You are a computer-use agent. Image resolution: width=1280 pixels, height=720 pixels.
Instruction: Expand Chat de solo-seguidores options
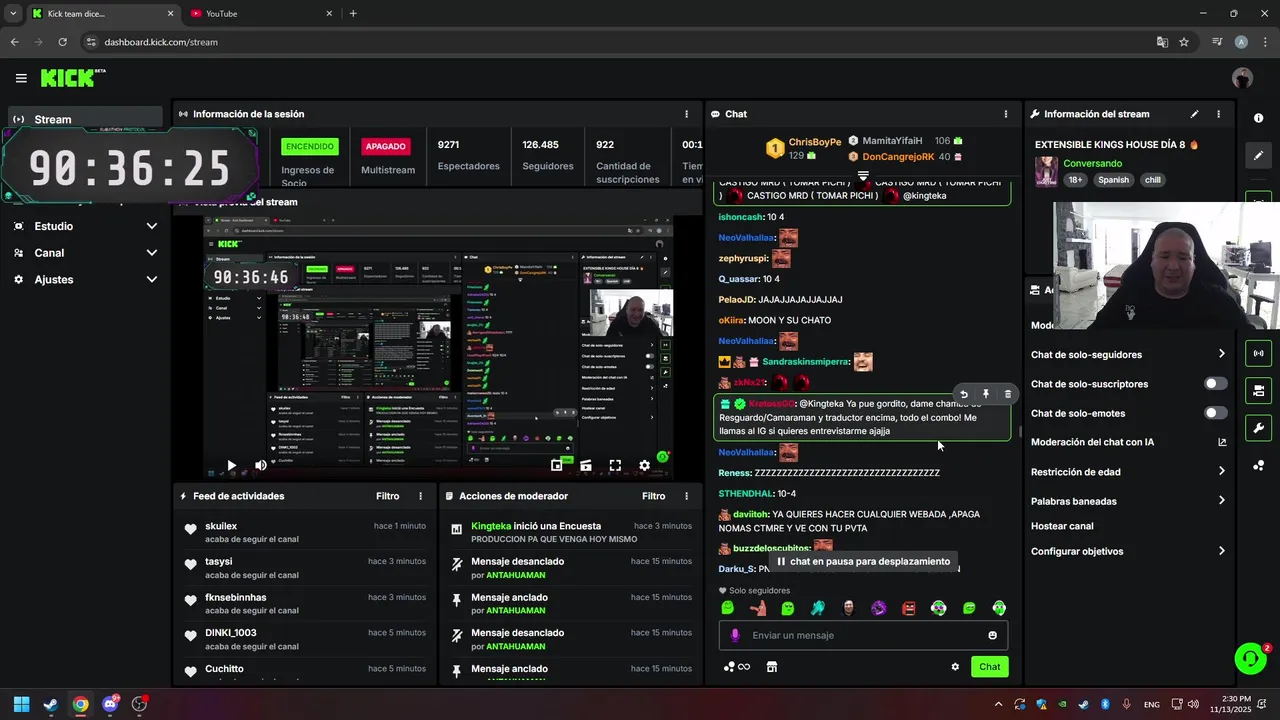tap(1221, 354)
